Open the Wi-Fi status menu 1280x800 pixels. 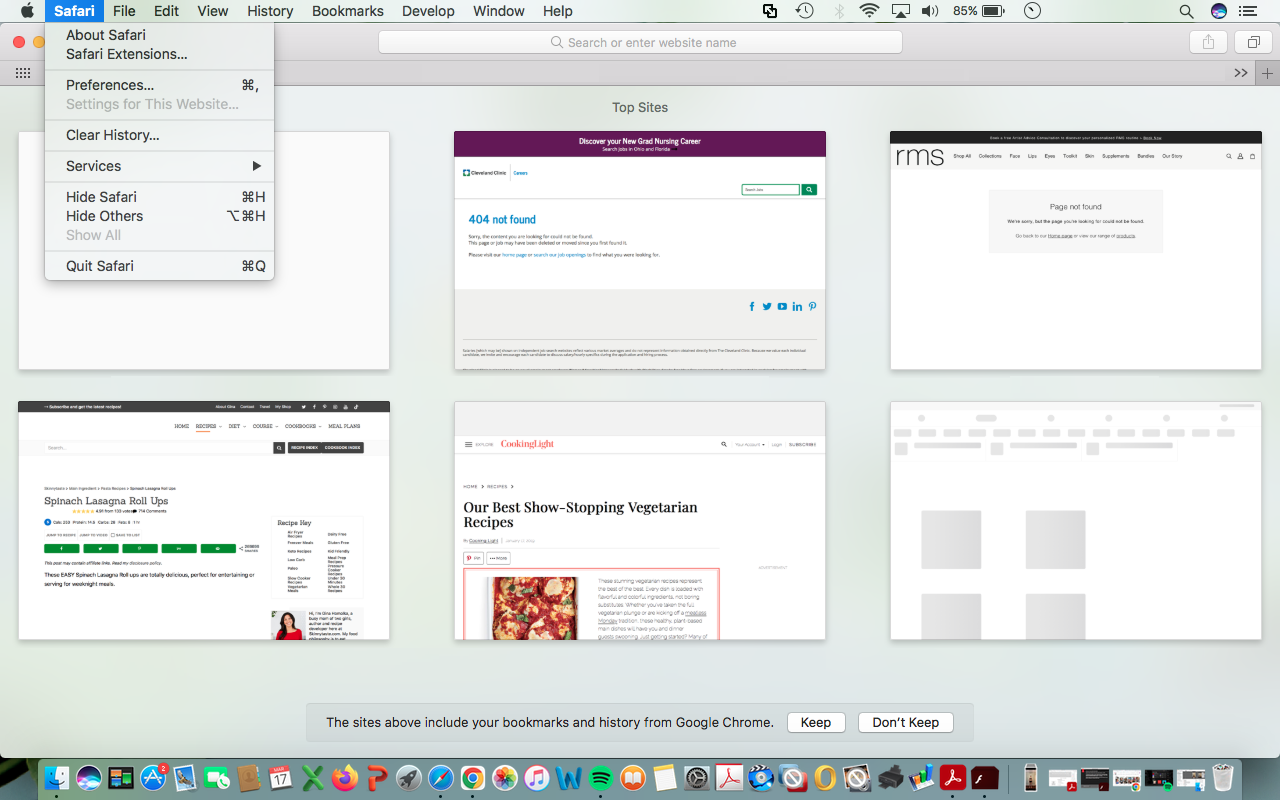(x=869, y=11)
